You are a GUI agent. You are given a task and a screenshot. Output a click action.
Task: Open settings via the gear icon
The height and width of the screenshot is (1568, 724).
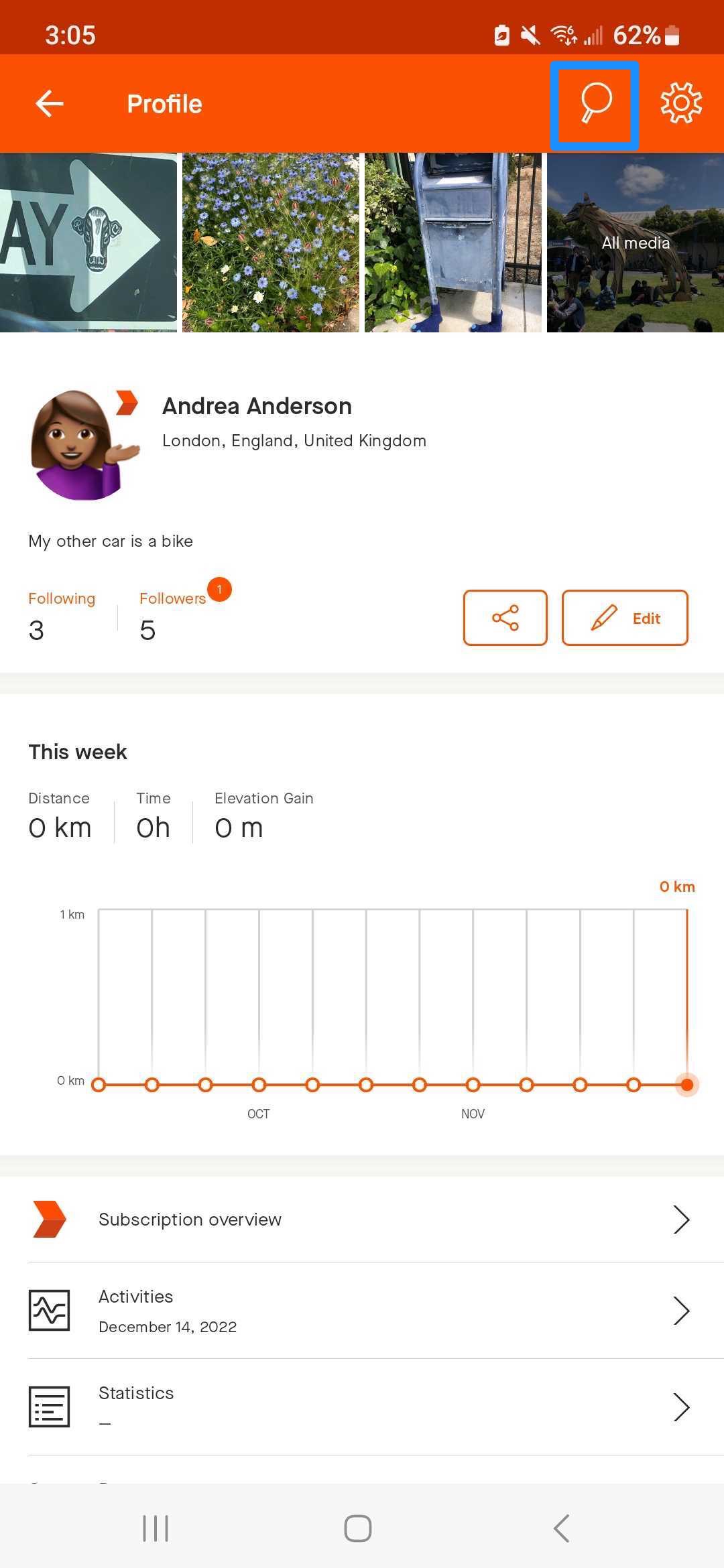click(x=681, y=103)
